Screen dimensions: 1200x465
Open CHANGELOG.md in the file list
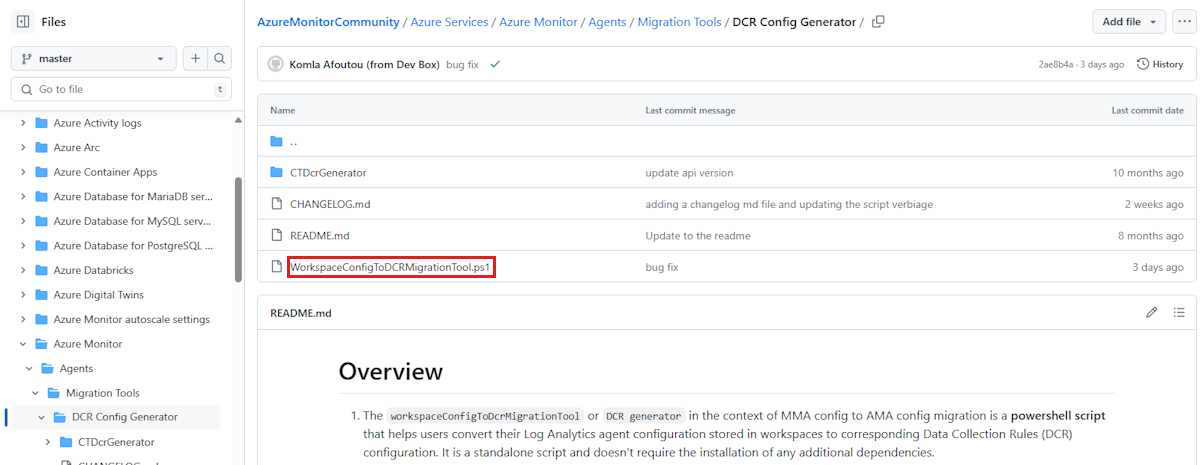pos(330,204)
